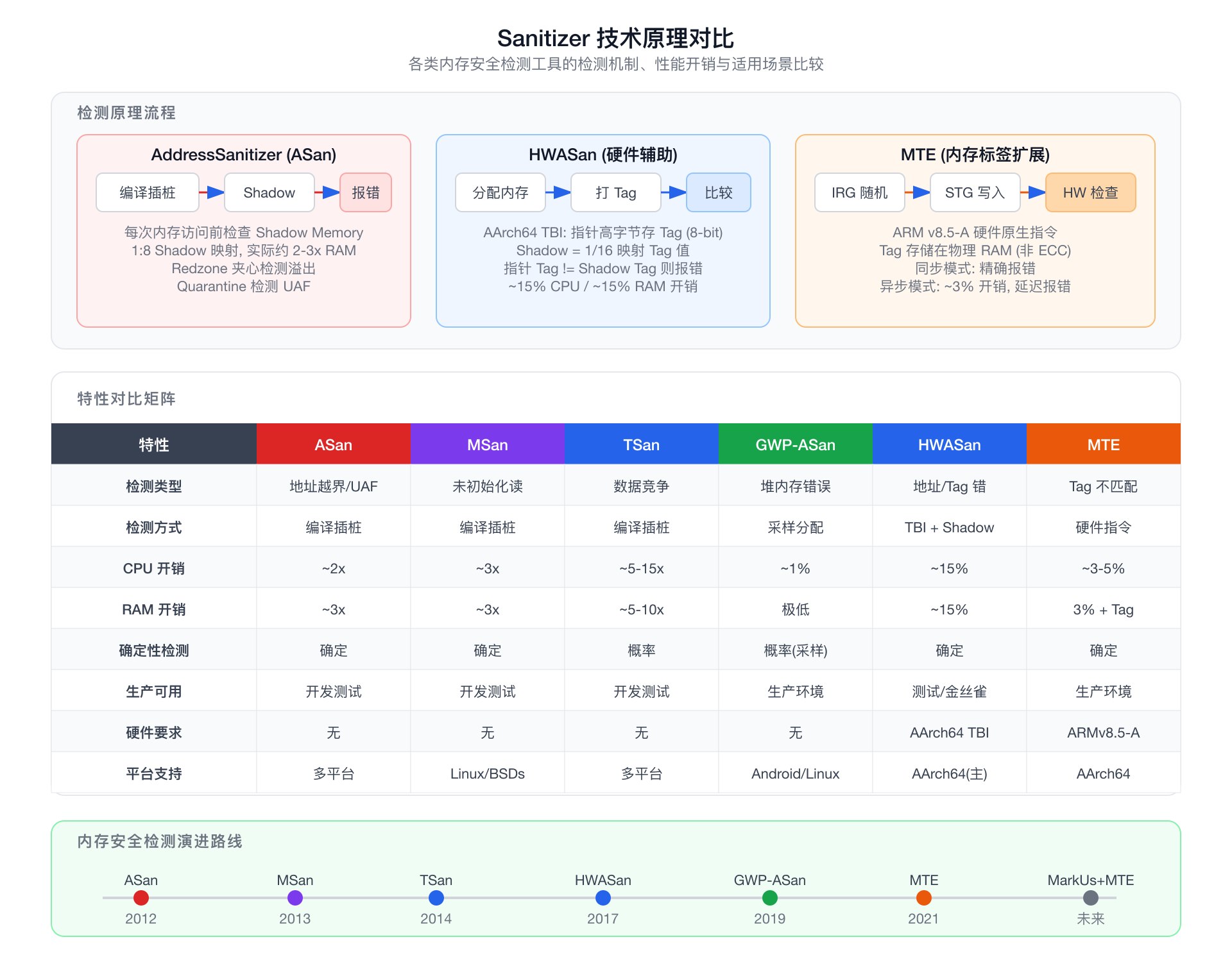Expand the 检测原理流程 section
Image resolution: width=1232 pixels, height=962 pixels.
pos(126,114)
